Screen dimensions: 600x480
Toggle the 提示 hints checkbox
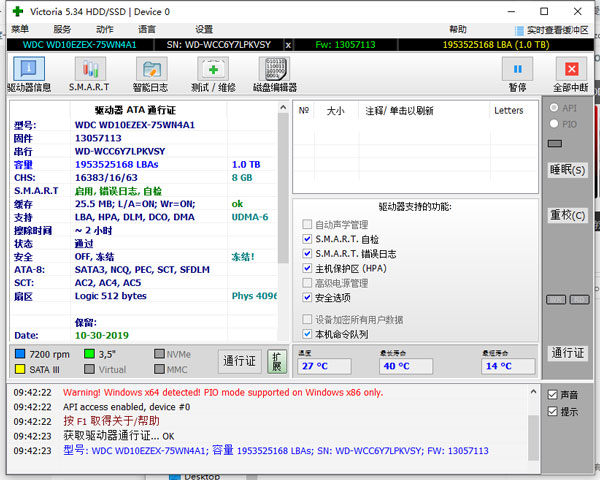[x=552, y=411]
